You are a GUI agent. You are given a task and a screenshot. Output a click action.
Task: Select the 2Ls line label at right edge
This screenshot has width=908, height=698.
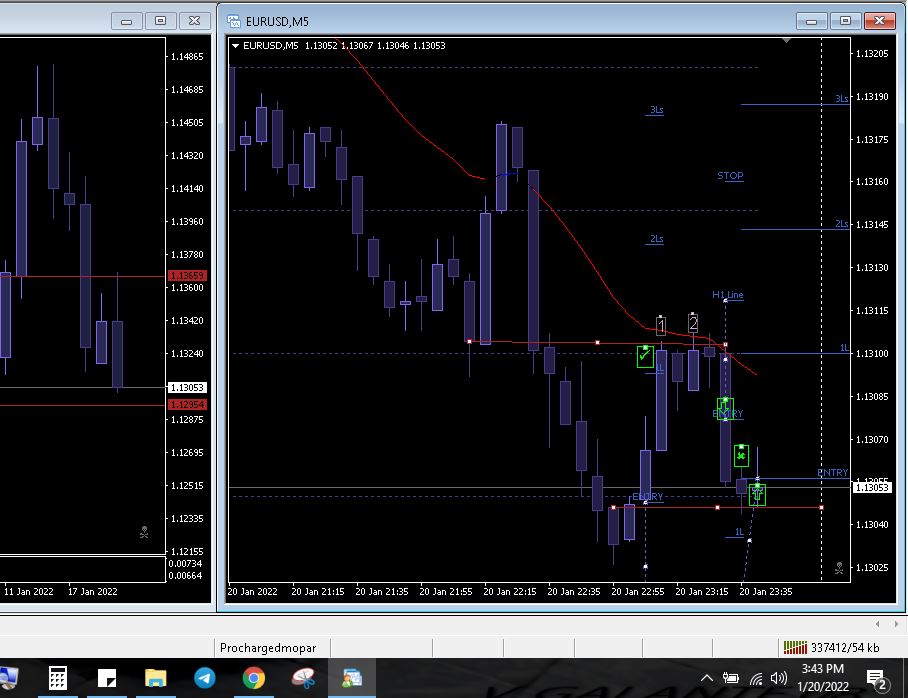pos(841,224)
